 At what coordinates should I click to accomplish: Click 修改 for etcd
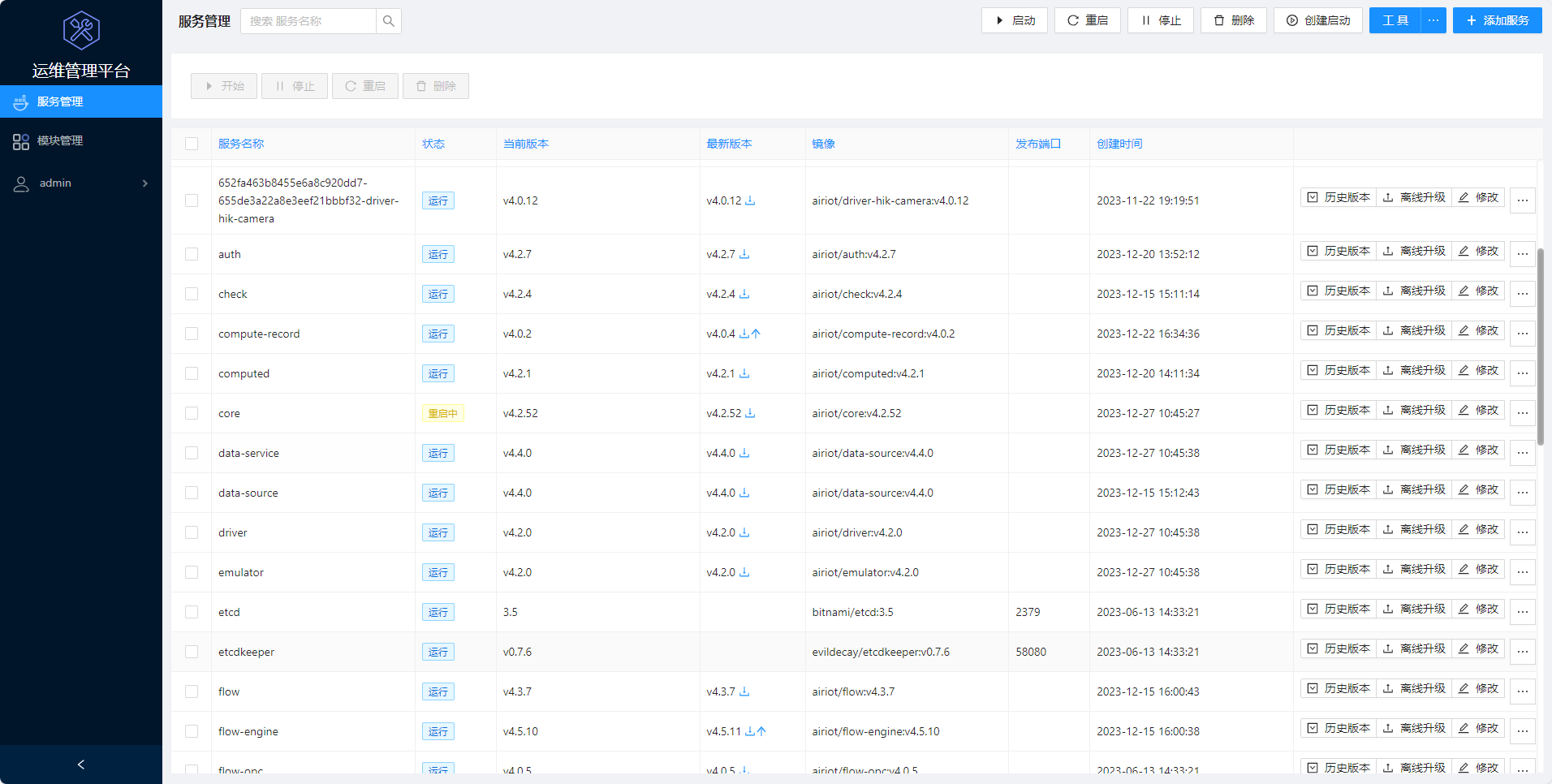(x=1478, y=609)
